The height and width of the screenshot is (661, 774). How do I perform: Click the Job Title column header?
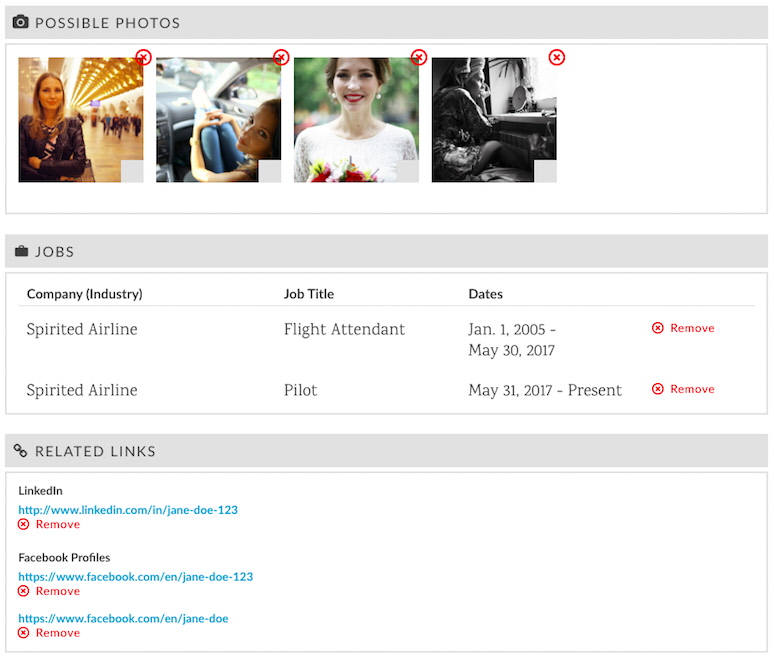click(x=309, y=294)
